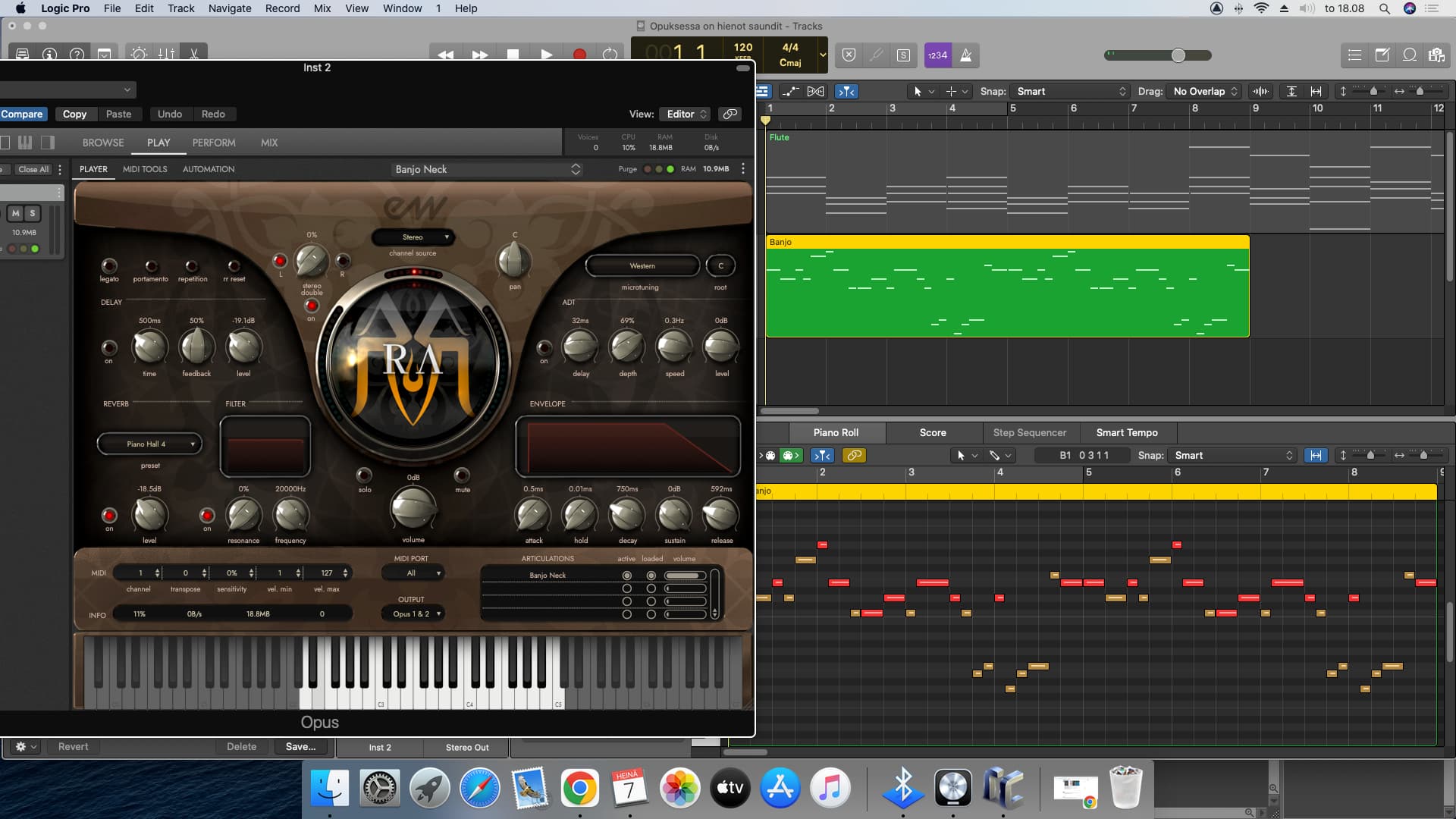Image resolution: width=1456 pixels, height=819 pixels.
Task: Click the Solo (S) icon in control bar
Action: pos(903,55)
